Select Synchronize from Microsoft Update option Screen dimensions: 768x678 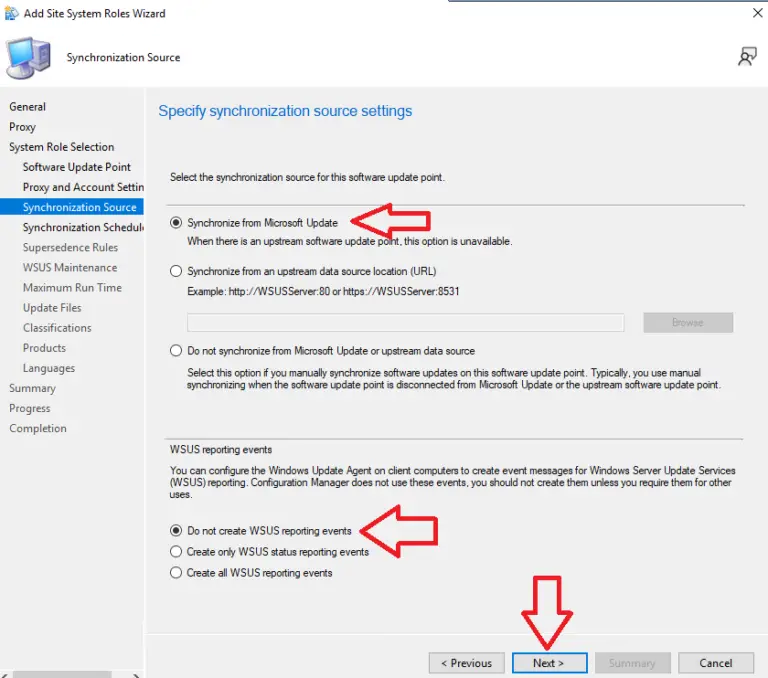pyautogui.click(x=177, y=223)
